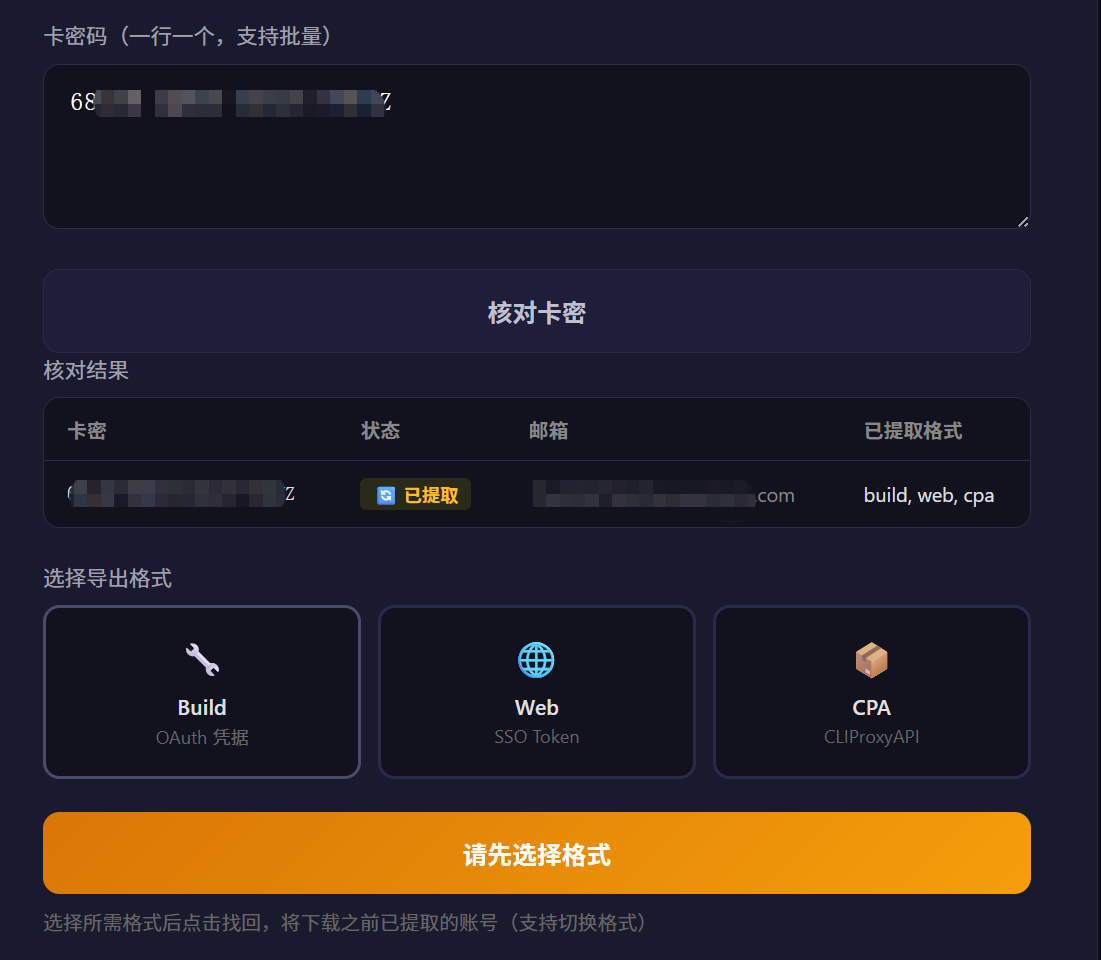Click the 状态 column header
Image resolution: width=1101 pixels, height=960 pixels.
(x=380, y=430)
